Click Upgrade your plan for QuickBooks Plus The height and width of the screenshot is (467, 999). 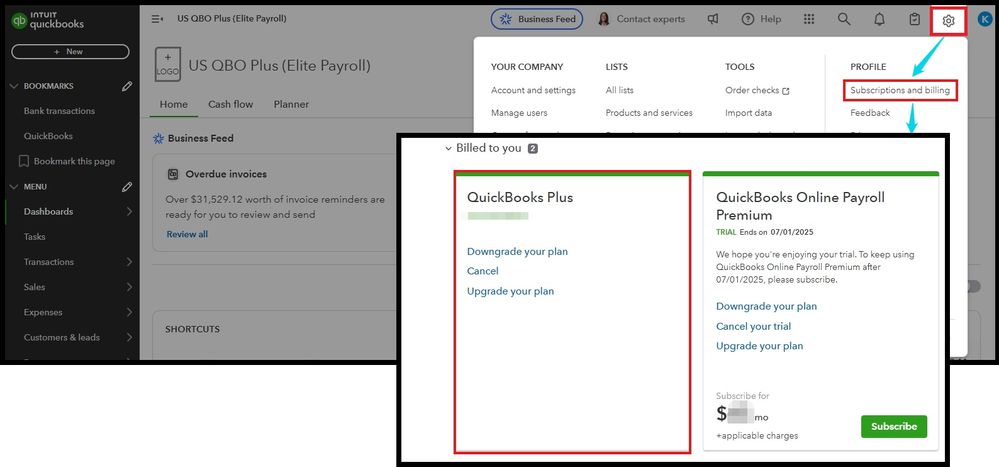510,291
